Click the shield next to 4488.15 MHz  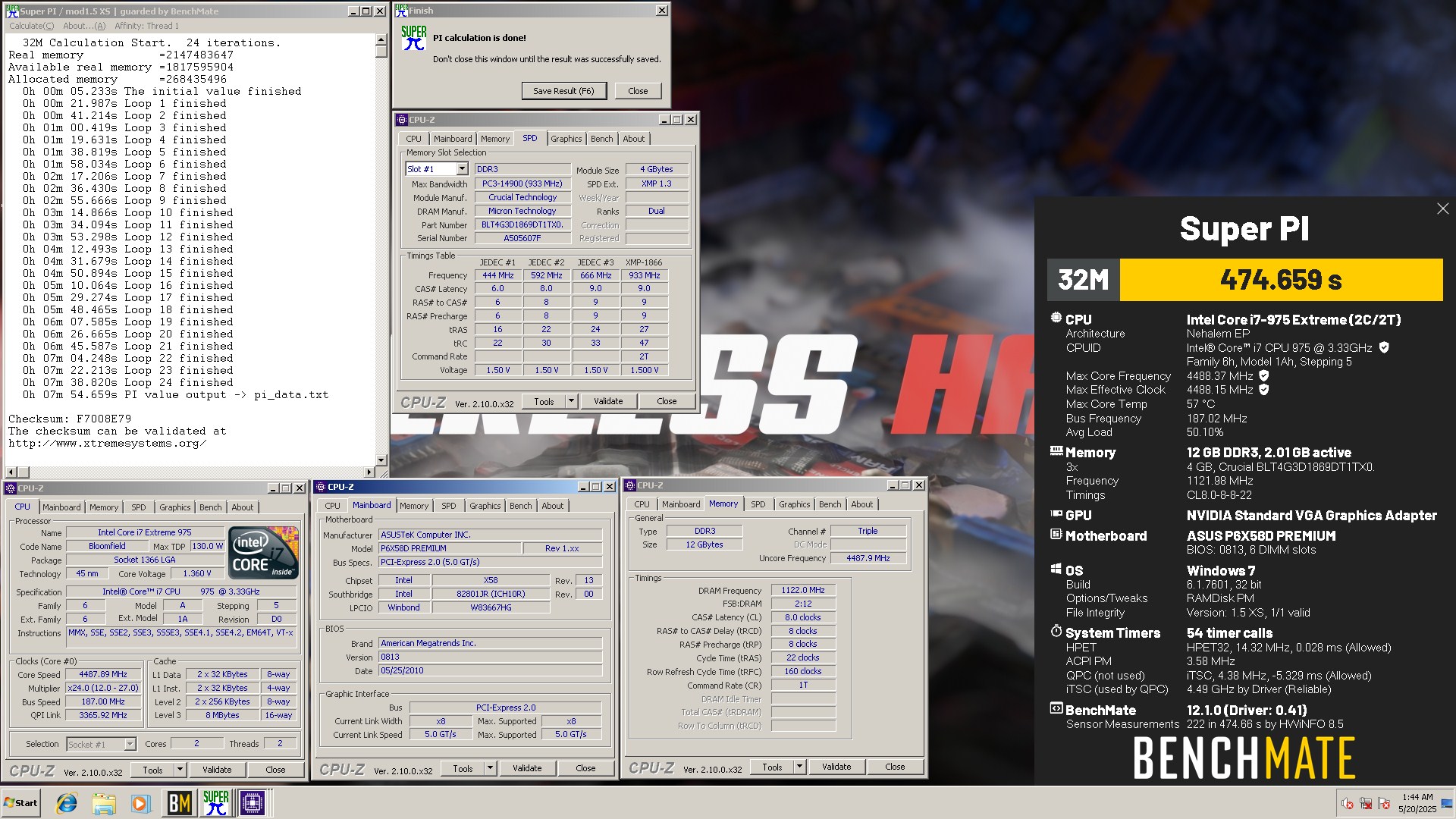(x=1264, y=390)
